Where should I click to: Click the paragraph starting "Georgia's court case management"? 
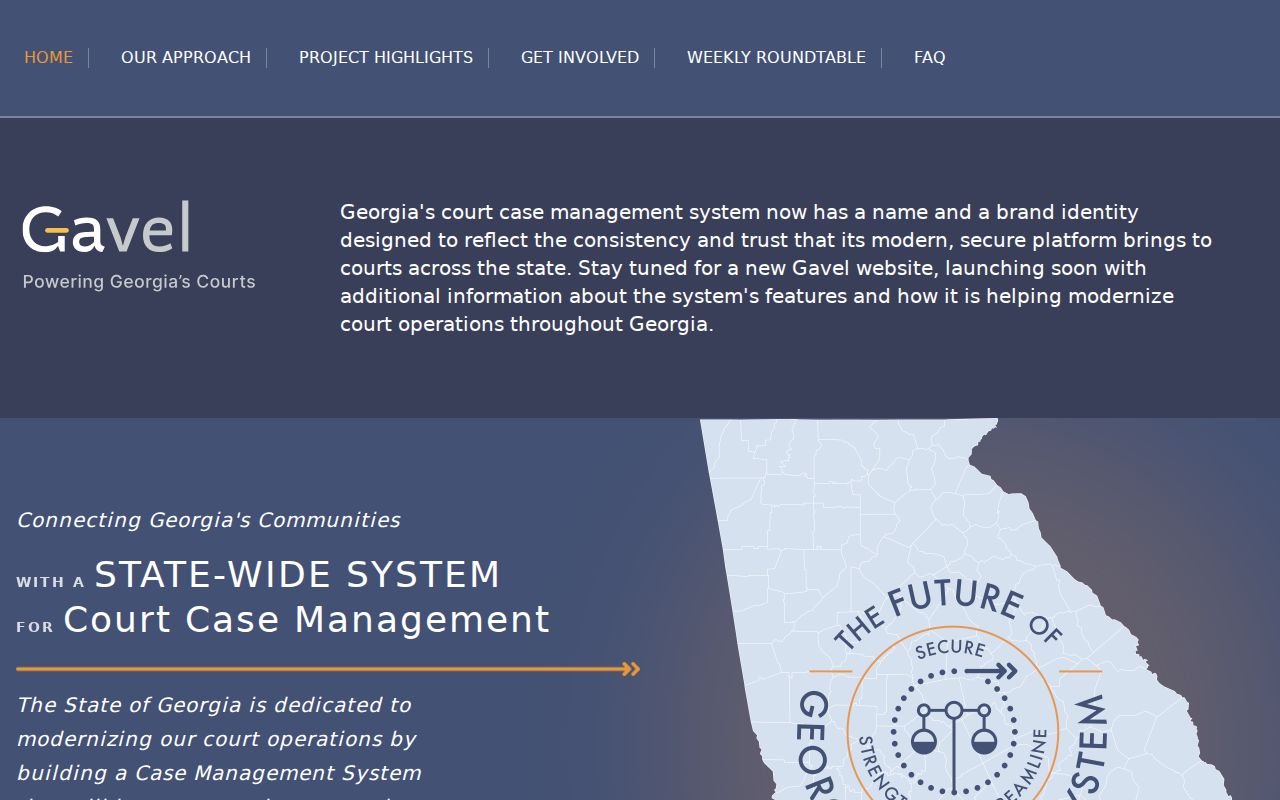pyautogui.click(x=776, y=268)
